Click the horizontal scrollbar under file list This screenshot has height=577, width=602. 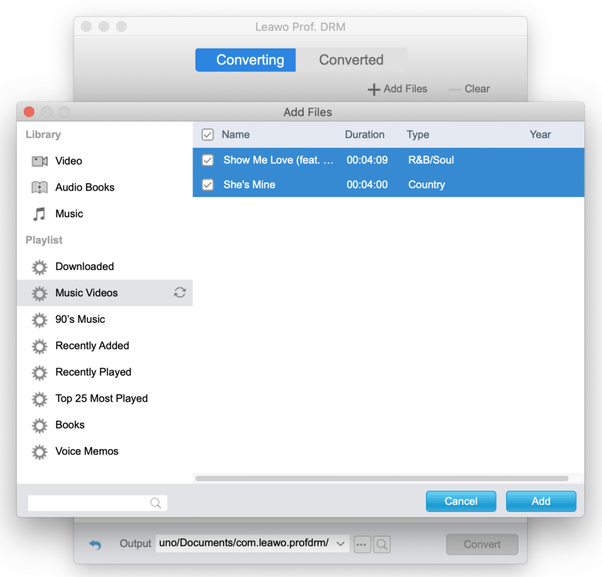coord(382,479)
